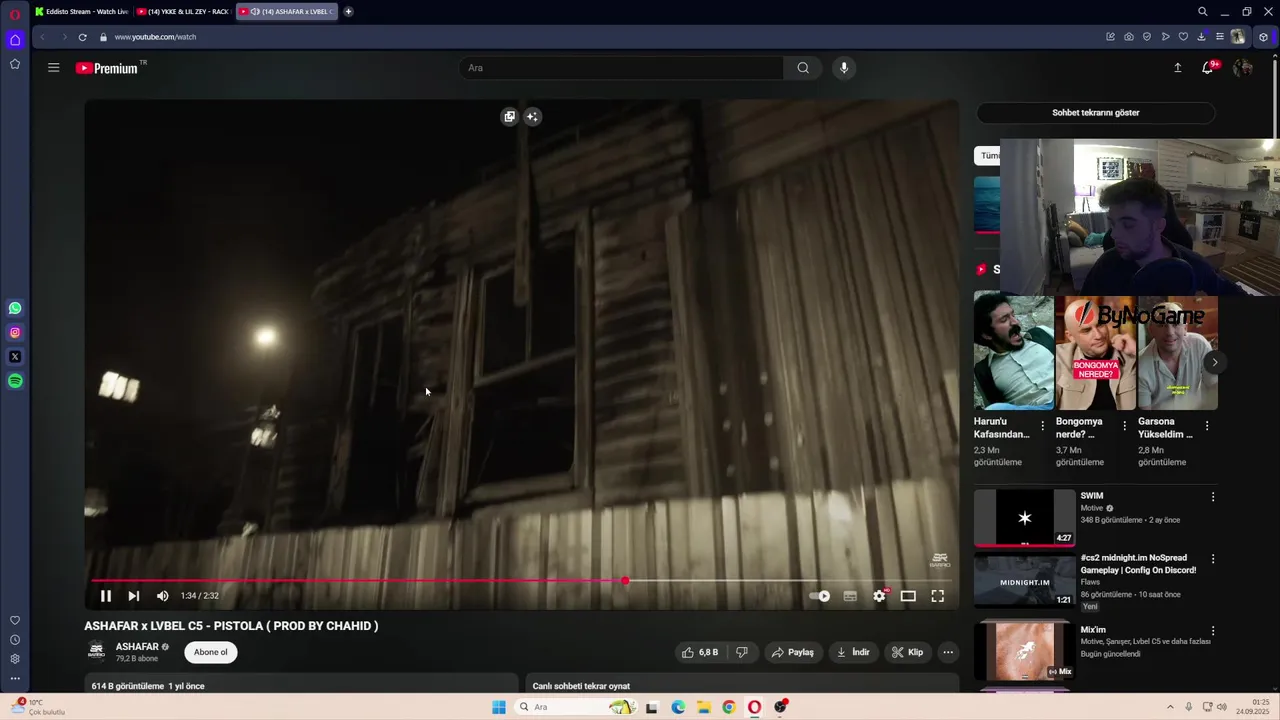Viewport: 1280px width, 720px height.
Task: Add page to bookmarks heart icon
Action: click(x=1183, y=37)
